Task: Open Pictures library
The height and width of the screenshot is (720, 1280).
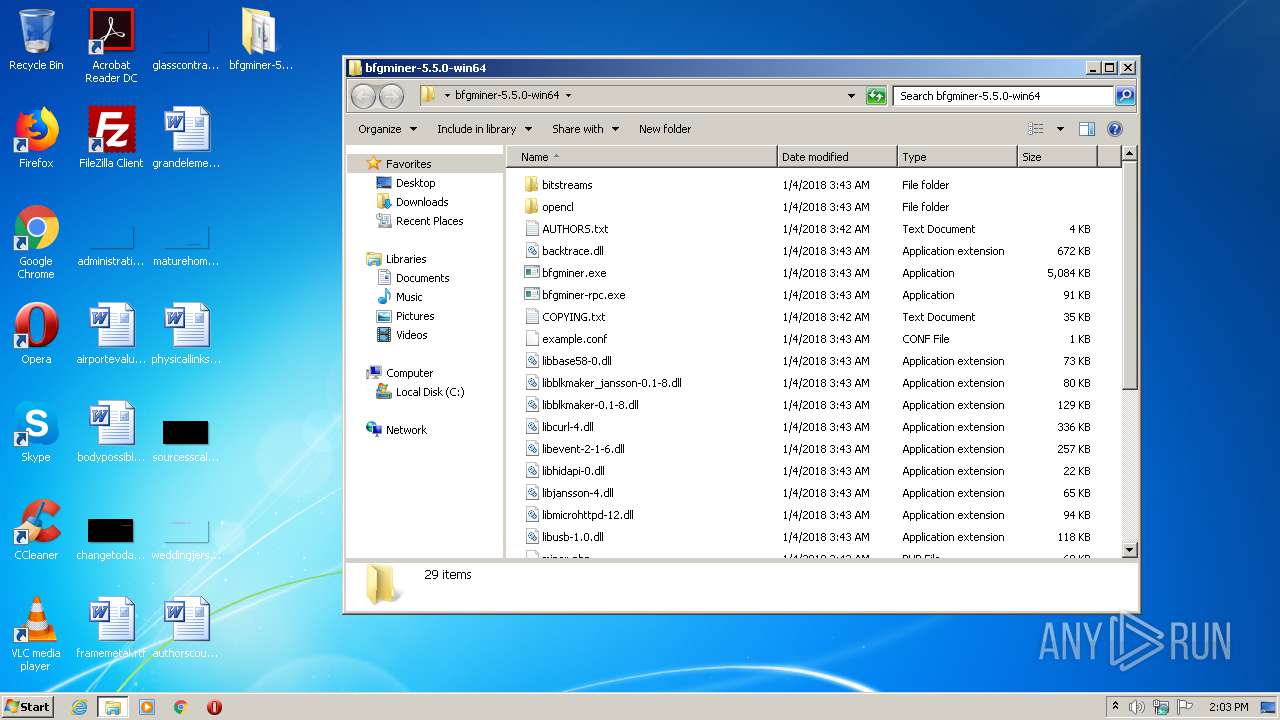Action: (x=415, y=316)
